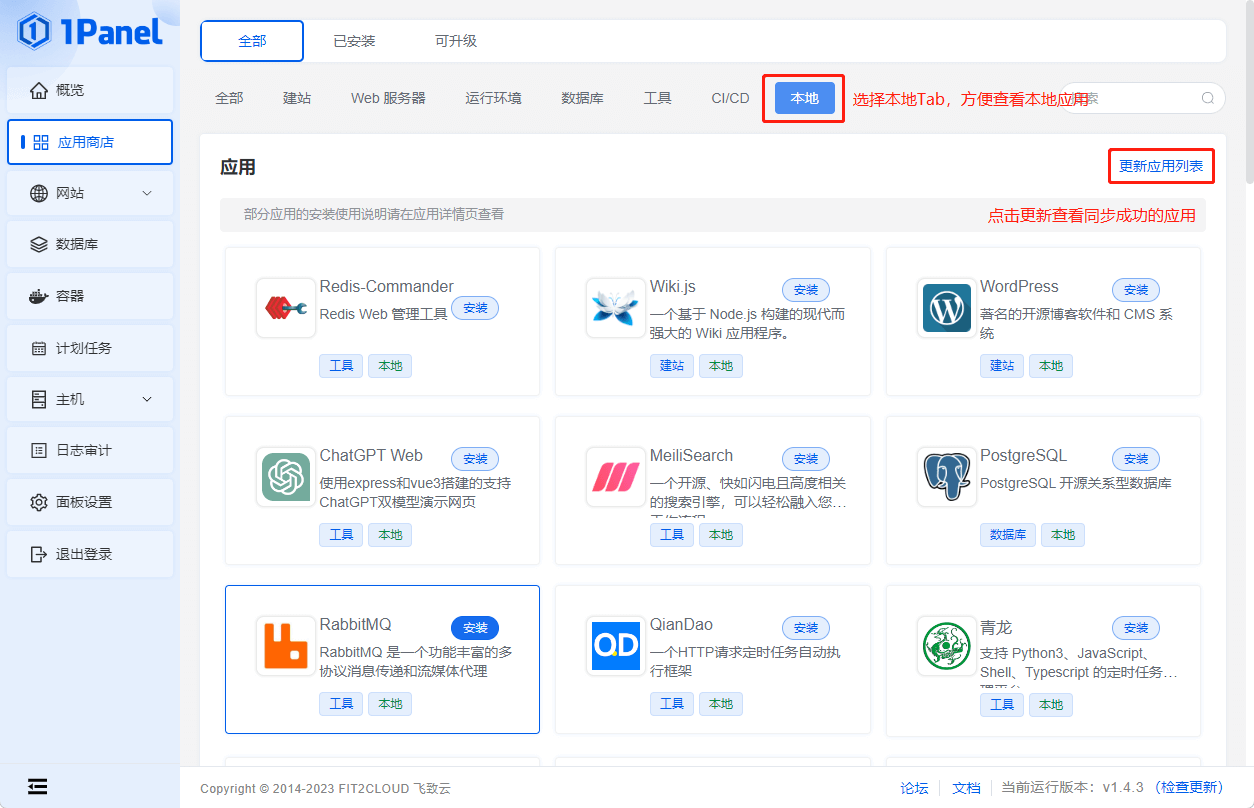The image size is (1254, 808).
Task: Open the 文档 footer link
Action: point(966,788)
